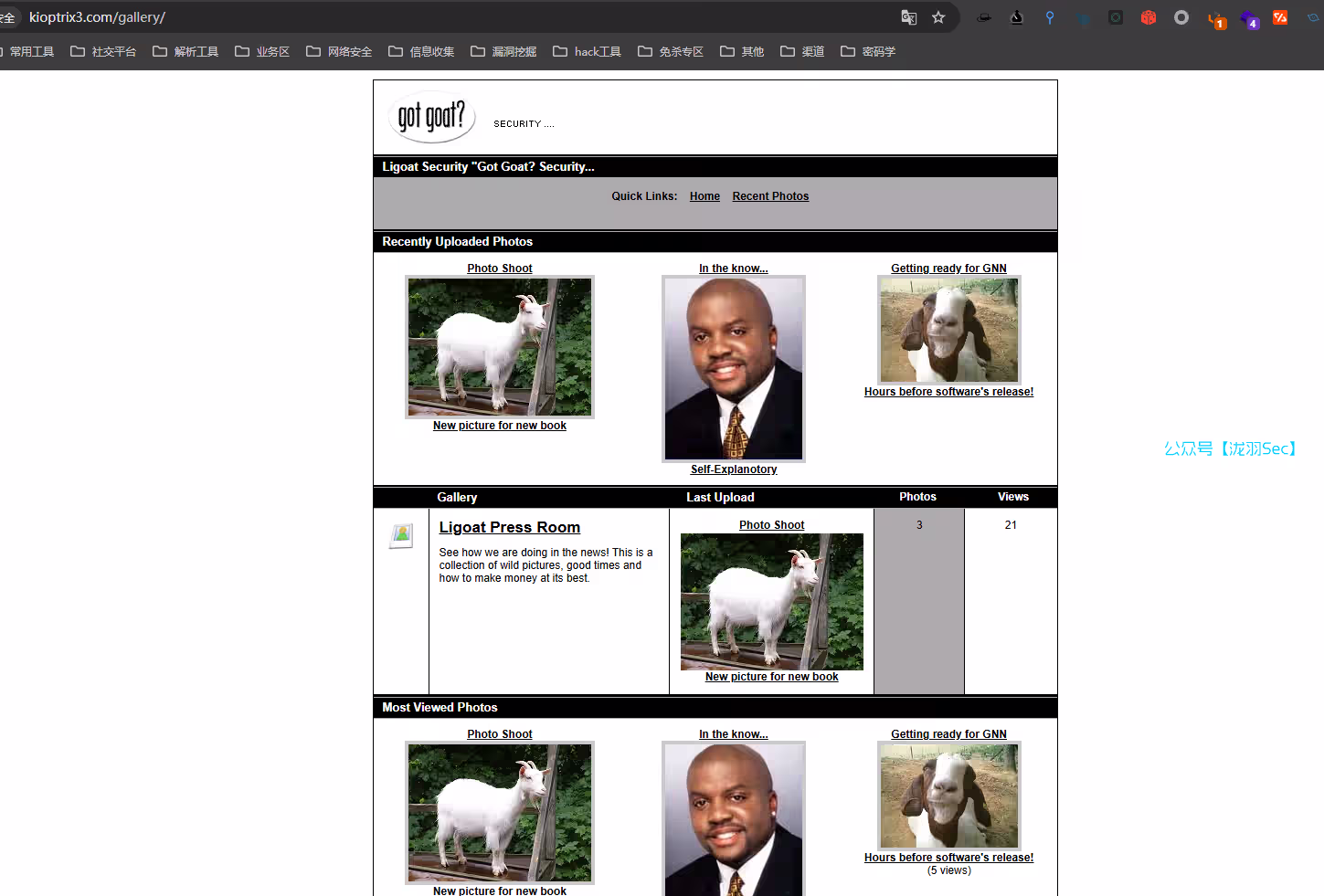Open the man portrait thumbnail in Recently Uploaded
This screenshot has height=896, width=1324.
click(x=734, y=368)
